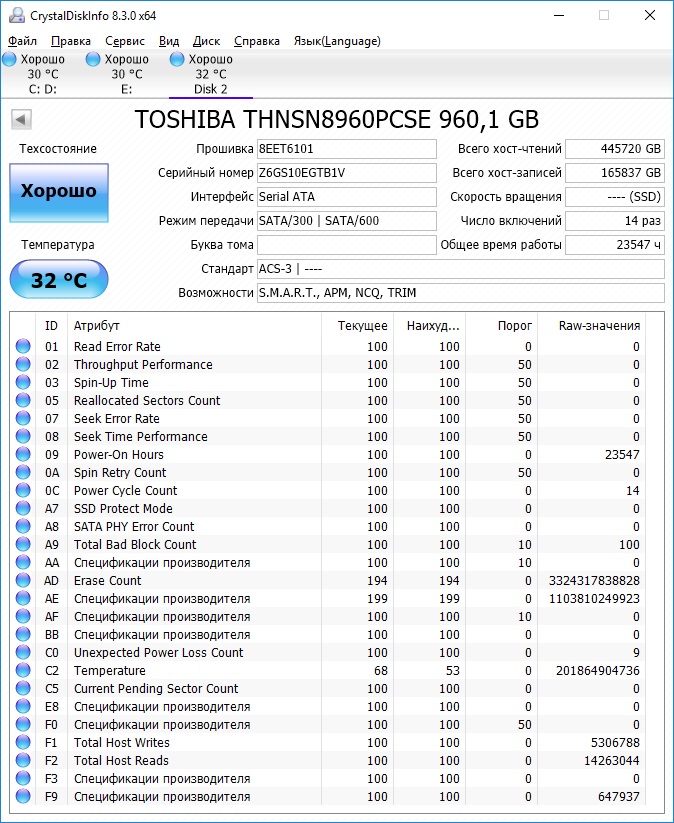Click total host writes value 165837 GB
Image resolution: width=674 pixels, height=823 pixels.
615,173
